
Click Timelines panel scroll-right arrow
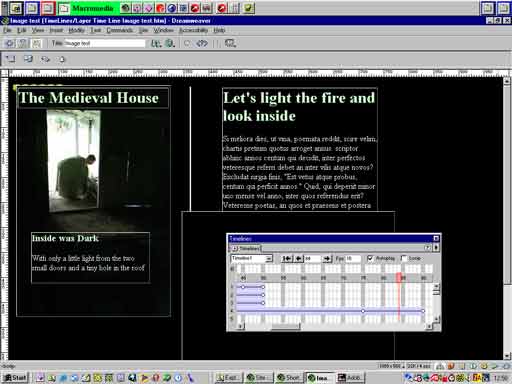coord(429,326)
